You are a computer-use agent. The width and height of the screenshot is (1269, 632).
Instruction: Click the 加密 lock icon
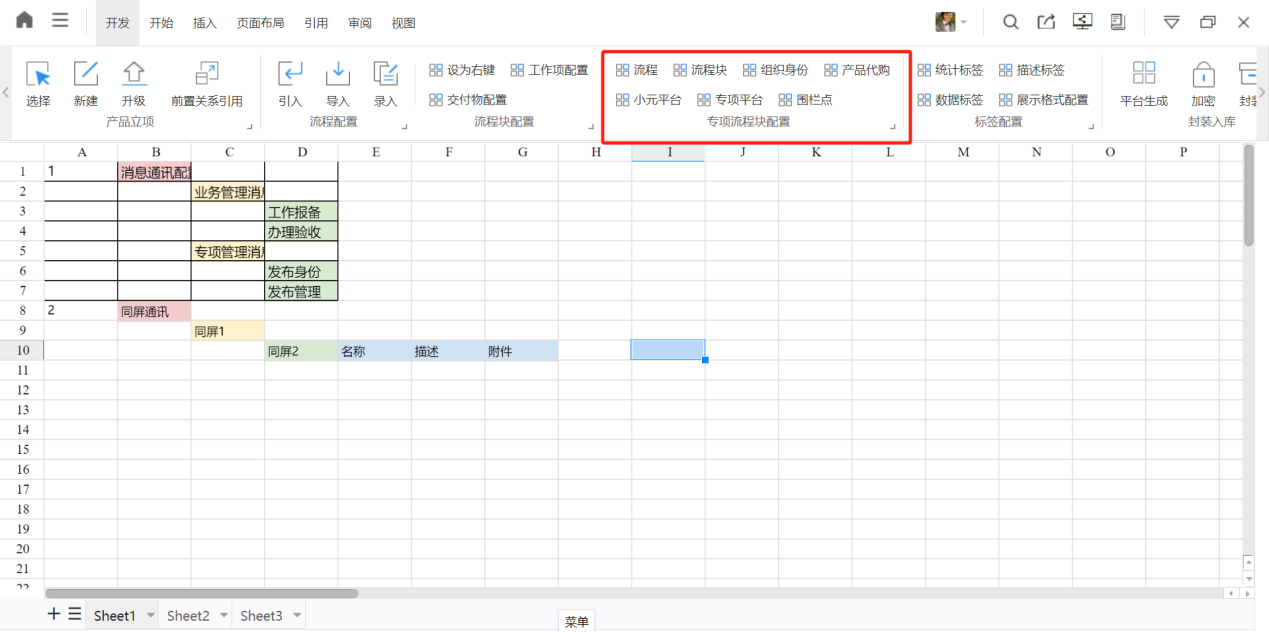(1203, 75)
